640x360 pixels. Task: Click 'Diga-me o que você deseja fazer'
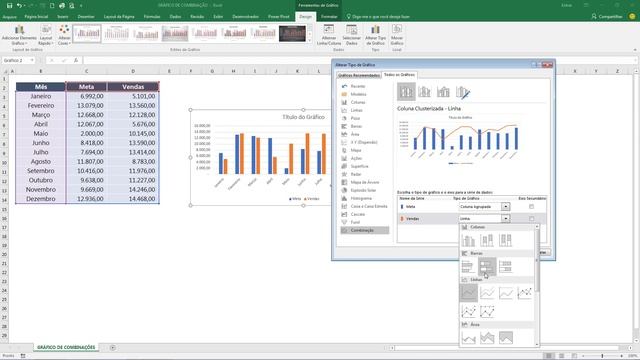[378, 17]
